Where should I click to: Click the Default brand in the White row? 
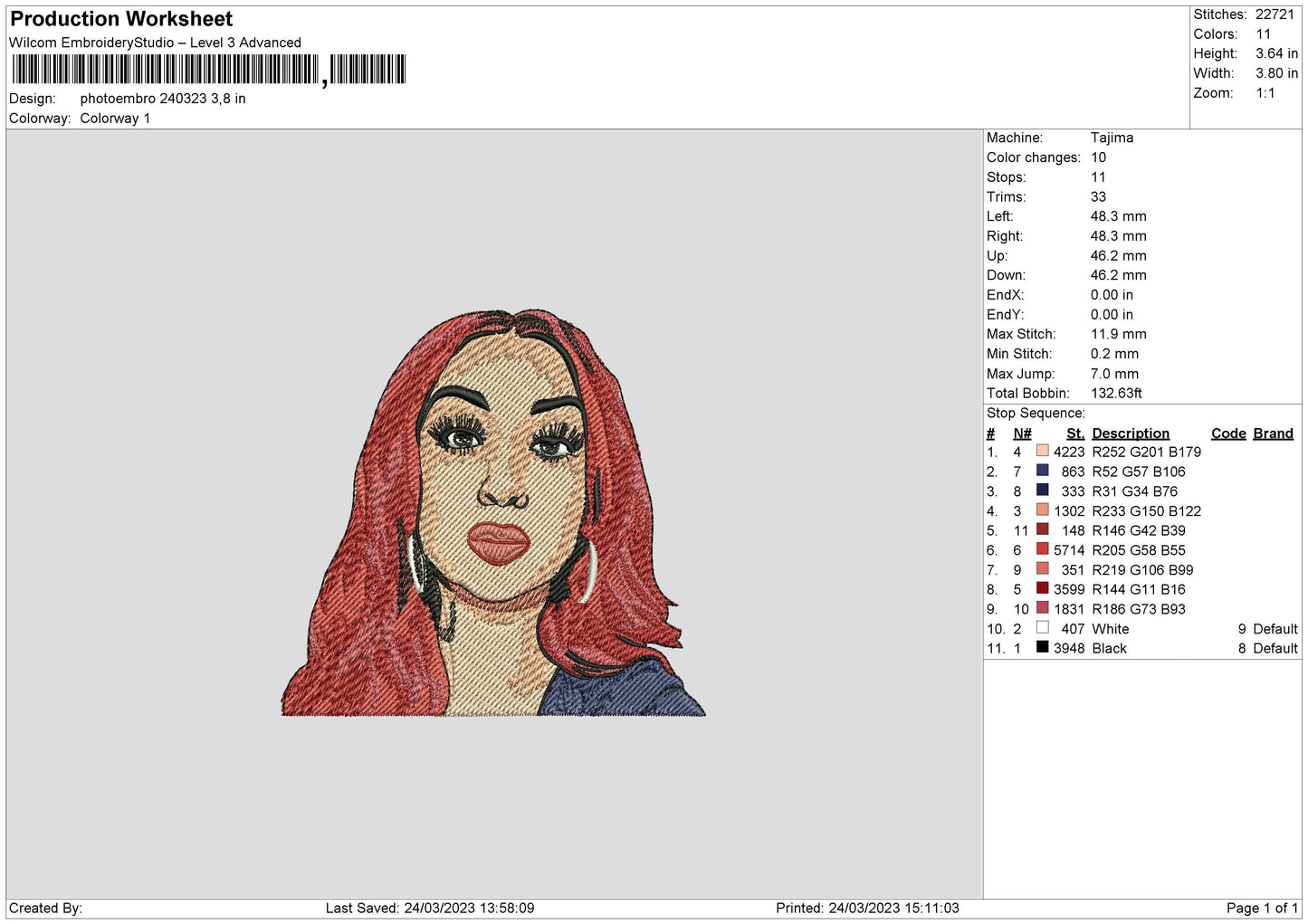coord(1275,629)
